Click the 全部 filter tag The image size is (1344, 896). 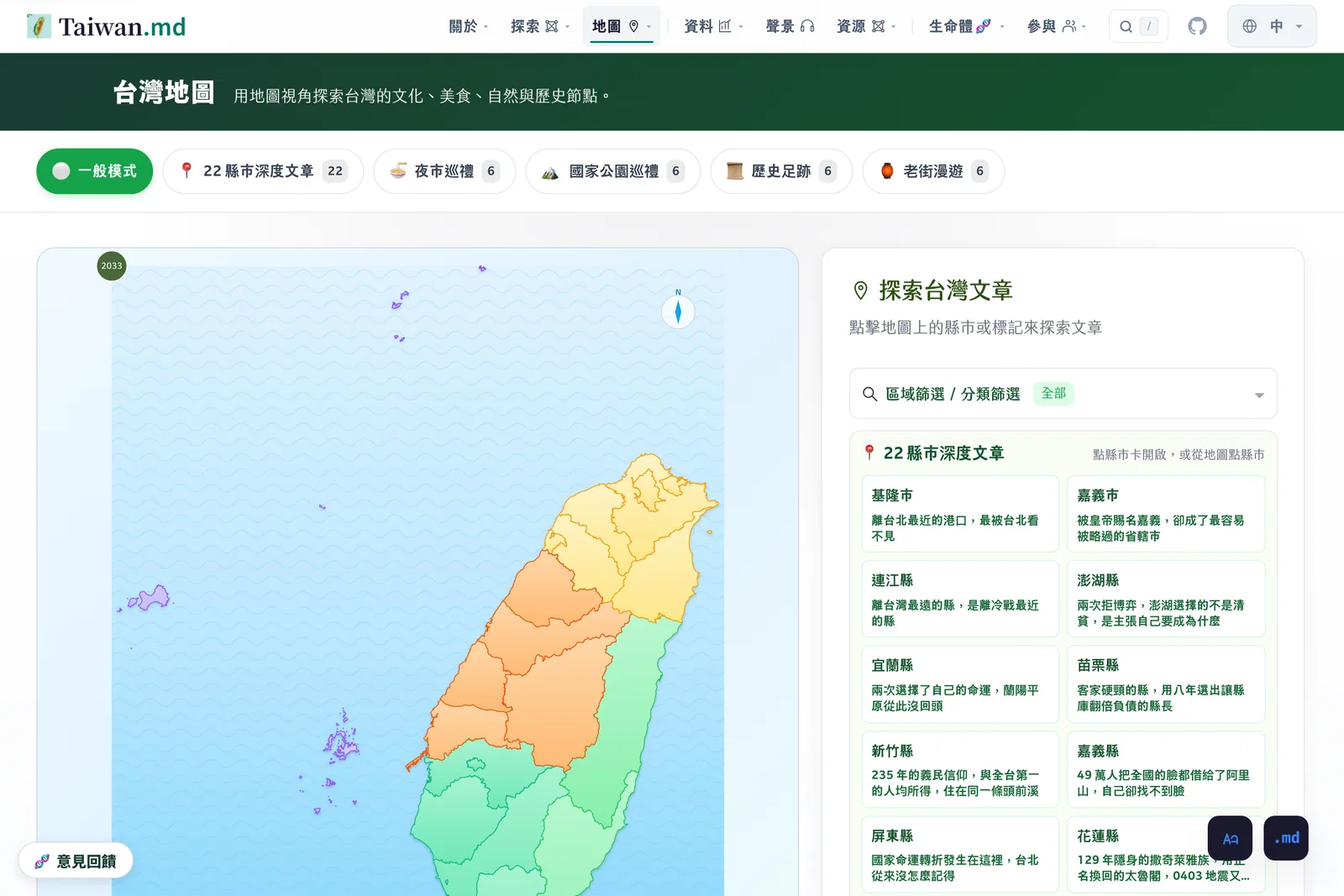[x=1053, y=393]
